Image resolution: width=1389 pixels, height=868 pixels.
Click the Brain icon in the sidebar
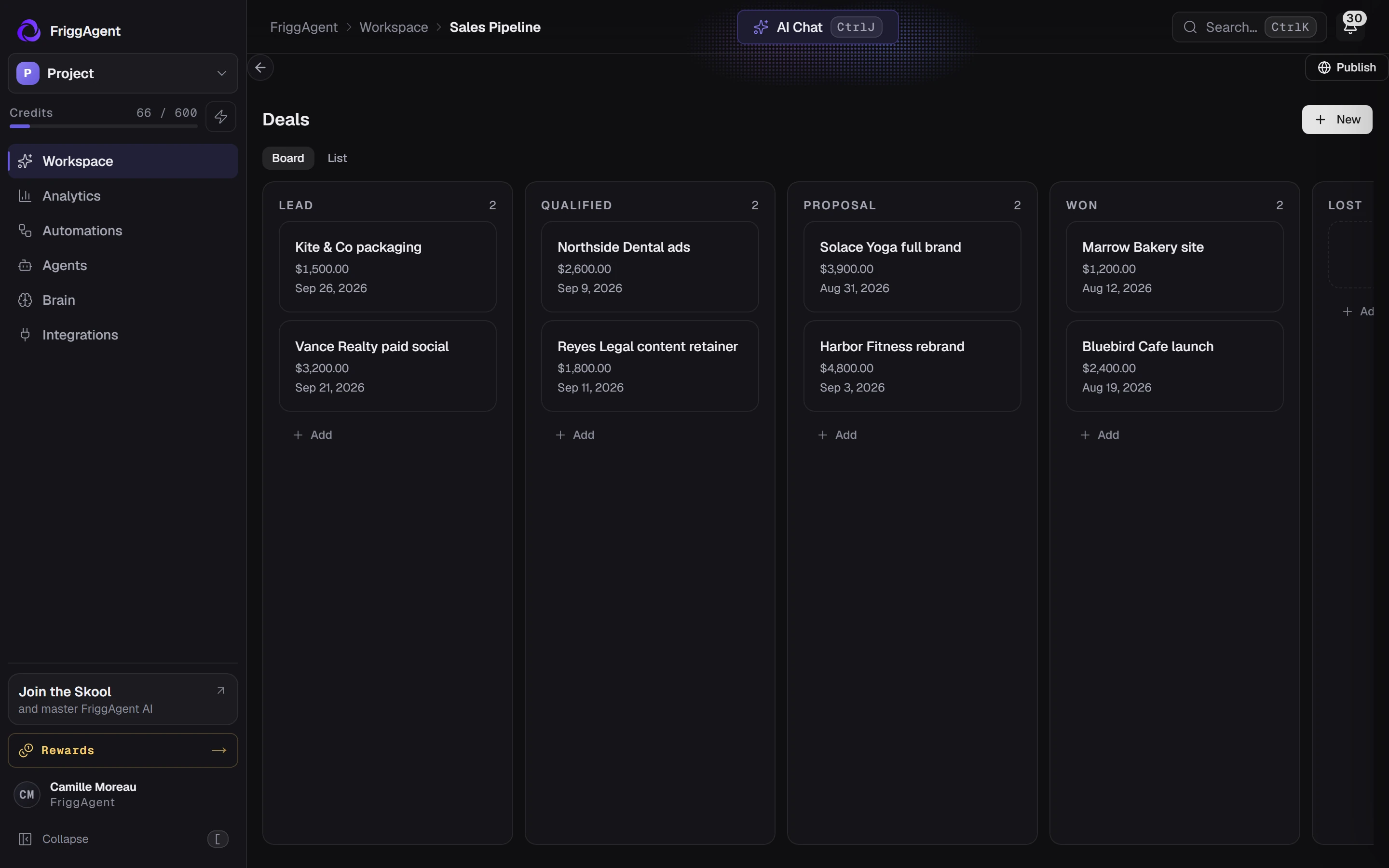pyautogui.click(x=25, y=300)
